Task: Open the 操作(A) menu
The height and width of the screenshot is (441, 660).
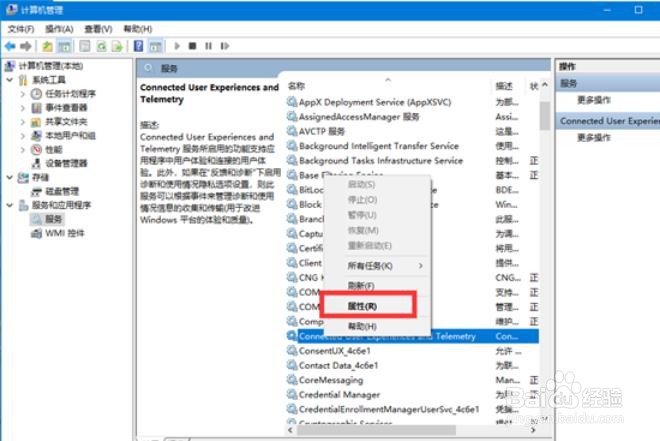Action: [59, 29]
